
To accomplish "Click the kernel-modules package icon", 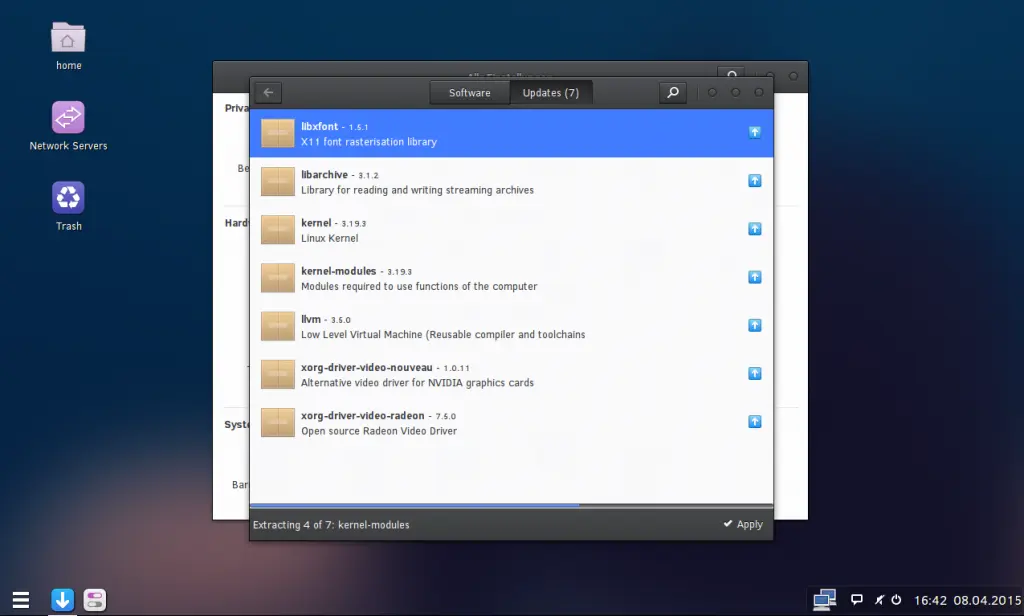I will pyautogui.click(x=277, y=277).
